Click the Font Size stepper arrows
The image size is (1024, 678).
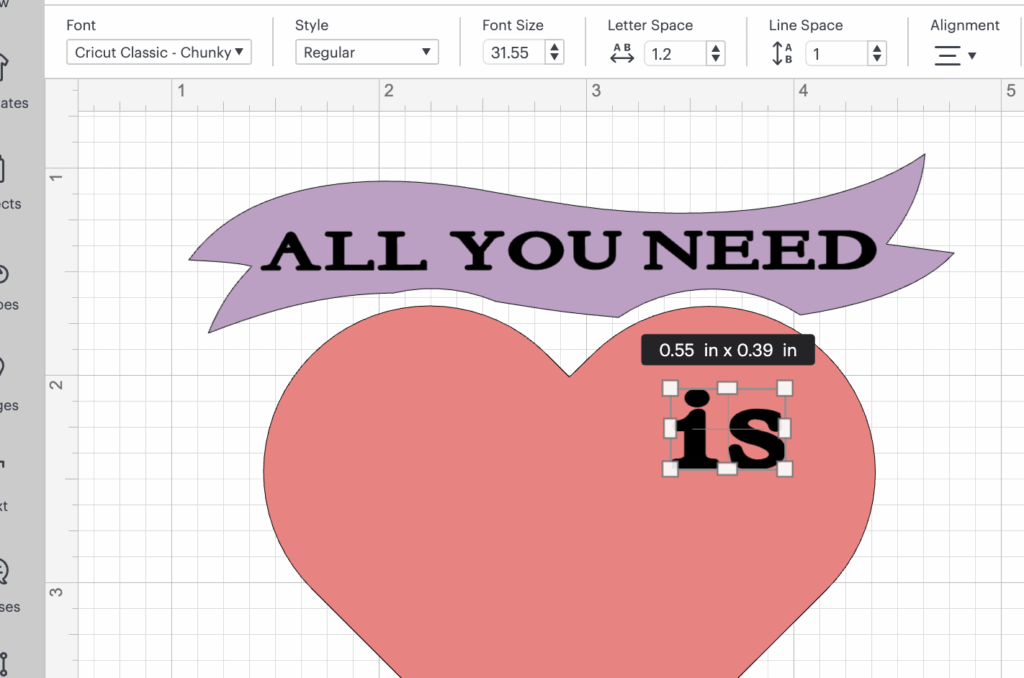click(555, 53)
